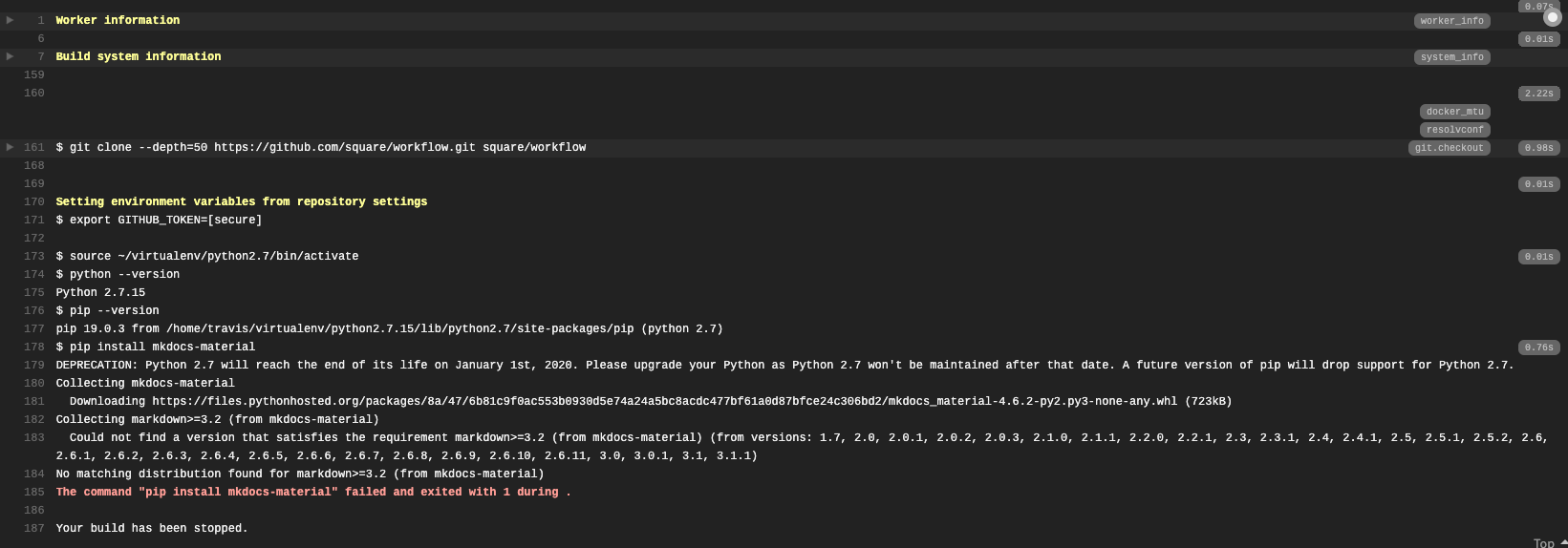Click the "Python 2.7.15" output line

pyautogui.click(x=100, y=292)
